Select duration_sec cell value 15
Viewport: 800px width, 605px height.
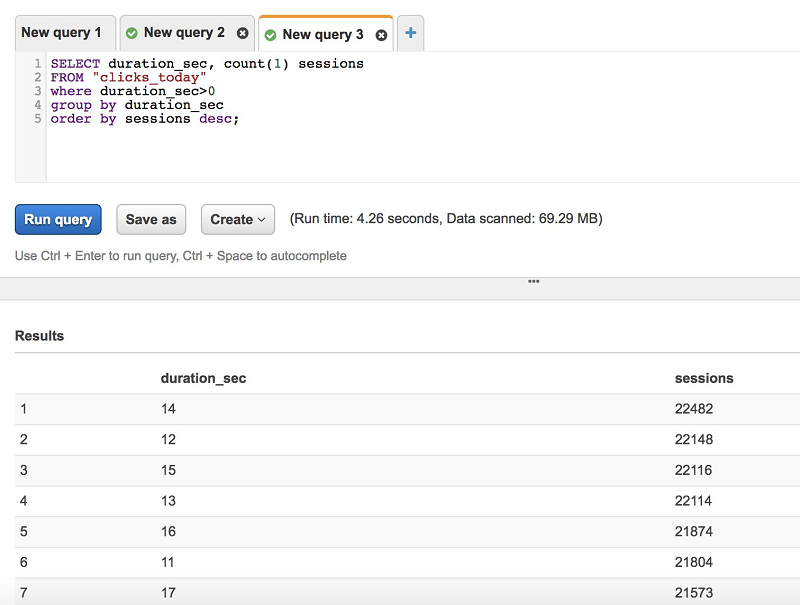pos(168,470)
